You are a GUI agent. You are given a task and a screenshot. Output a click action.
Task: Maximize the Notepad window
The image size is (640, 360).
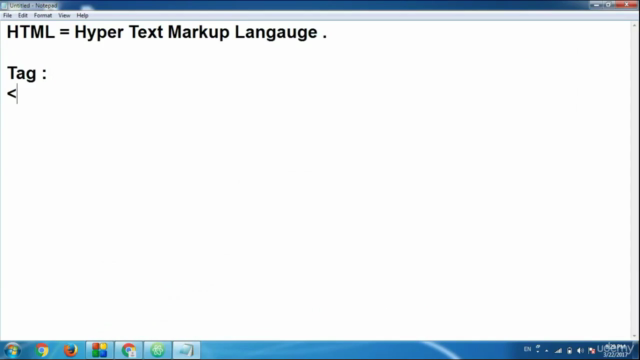(x=608, y=5)
